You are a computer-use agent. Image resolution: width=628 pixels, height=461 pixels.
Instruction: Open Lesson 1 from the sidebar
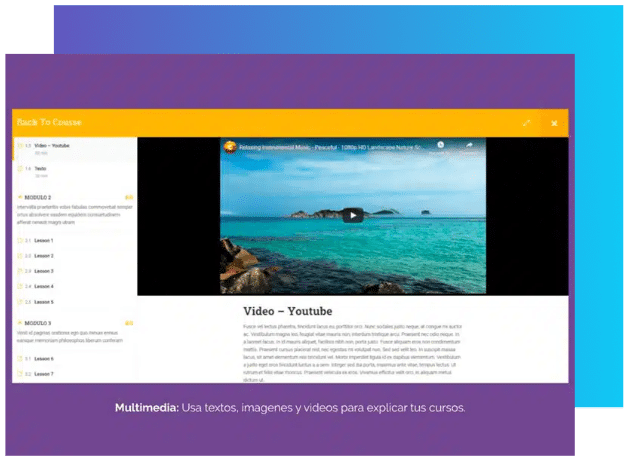click(44, 241)
